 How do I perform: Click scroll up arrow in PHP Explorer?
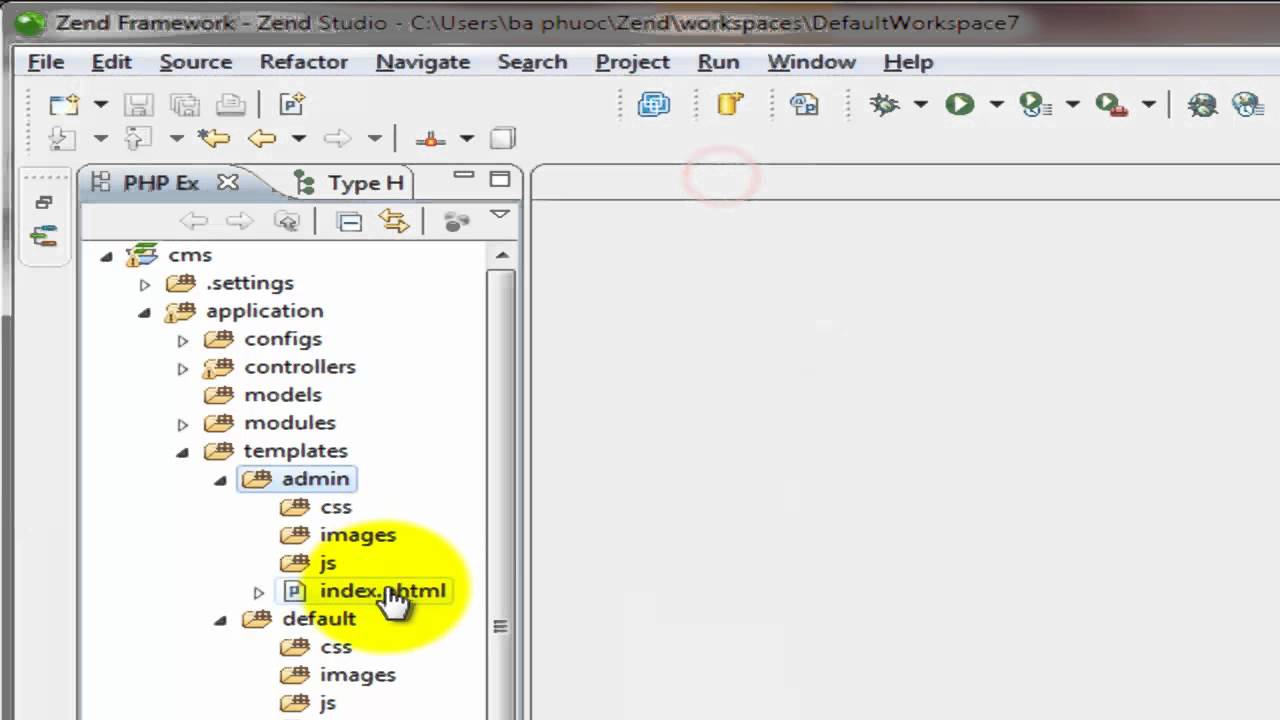pos(501,256)
